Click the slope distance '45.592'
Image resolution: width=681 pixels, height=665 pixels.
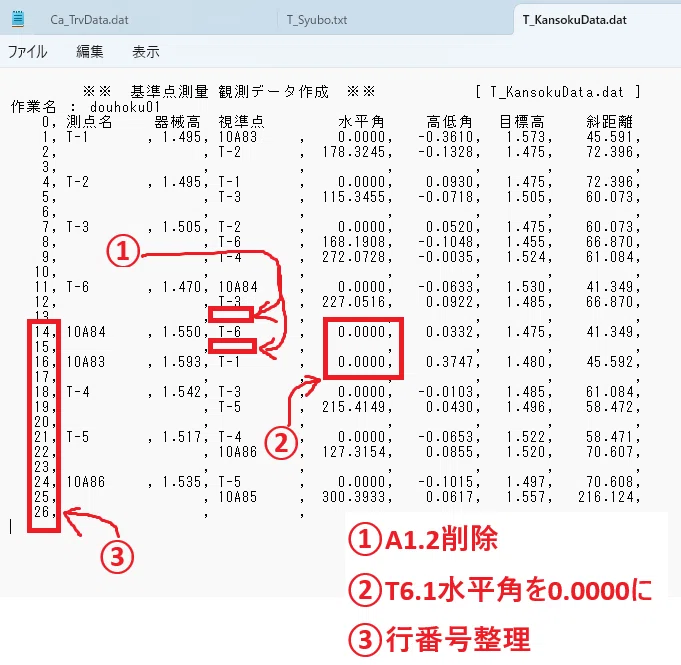(x=610, y=362)
